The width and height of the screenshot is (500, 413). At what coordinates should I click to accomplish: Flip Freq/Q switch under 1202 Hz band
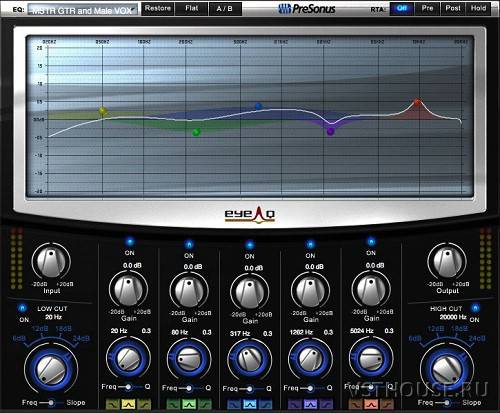[310, 388]
